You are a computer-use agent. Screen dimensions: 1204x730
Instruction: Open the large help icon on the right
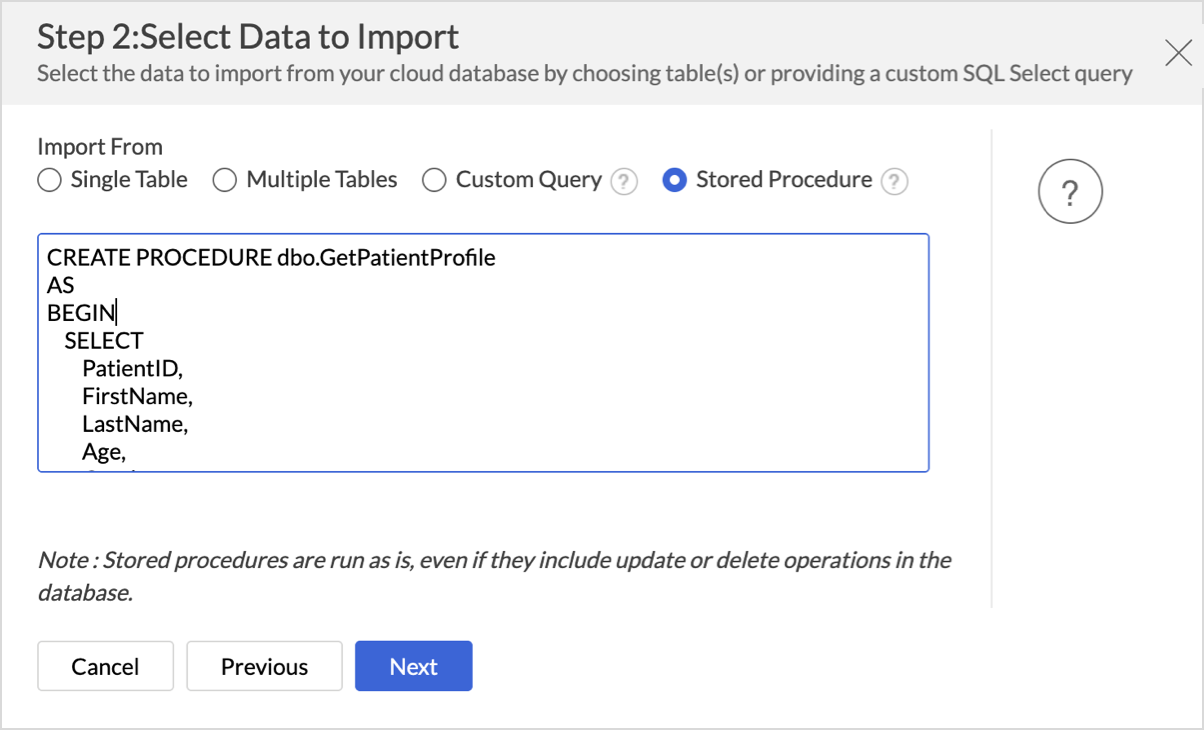(1070, 193)
